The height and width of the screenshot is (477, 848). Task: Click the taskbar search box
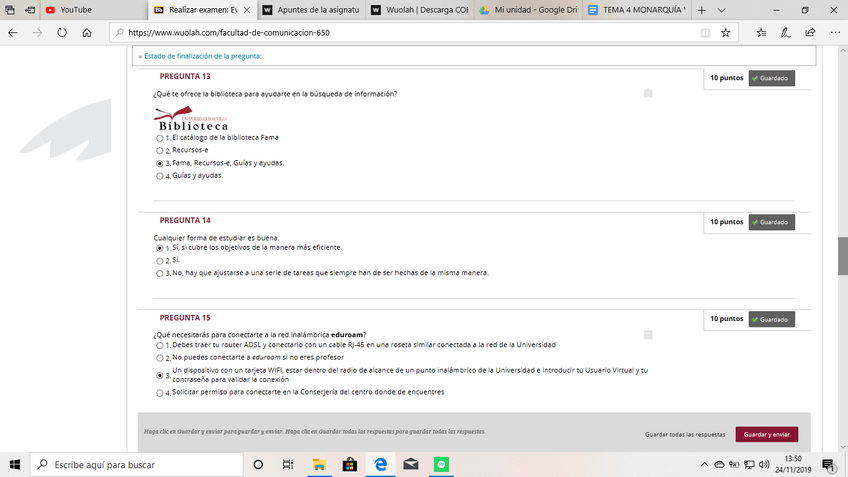[137, 465]
